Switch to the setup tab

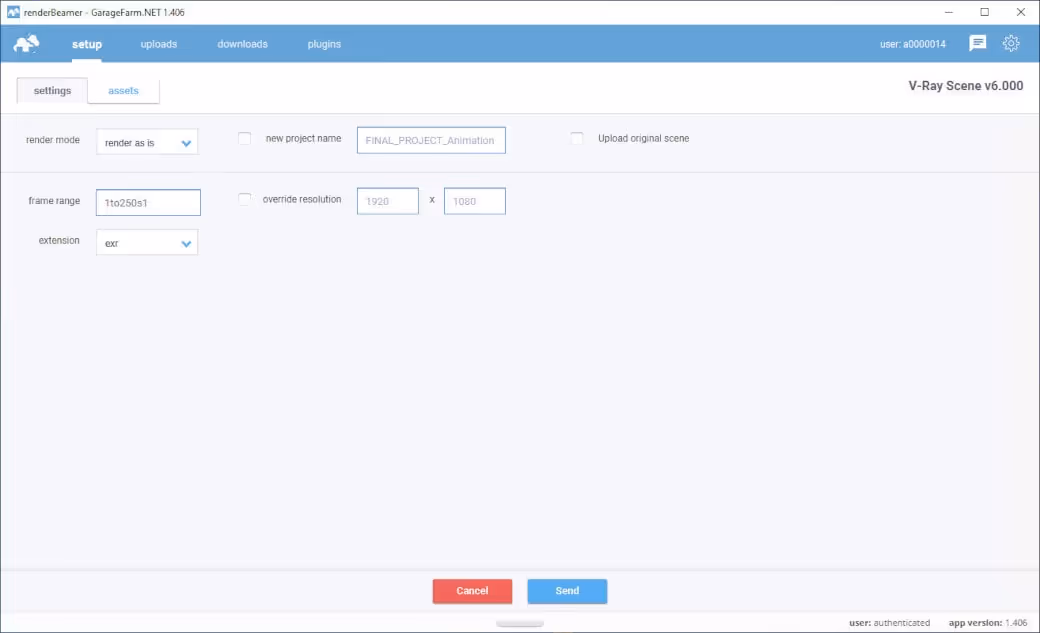point(87,44)
